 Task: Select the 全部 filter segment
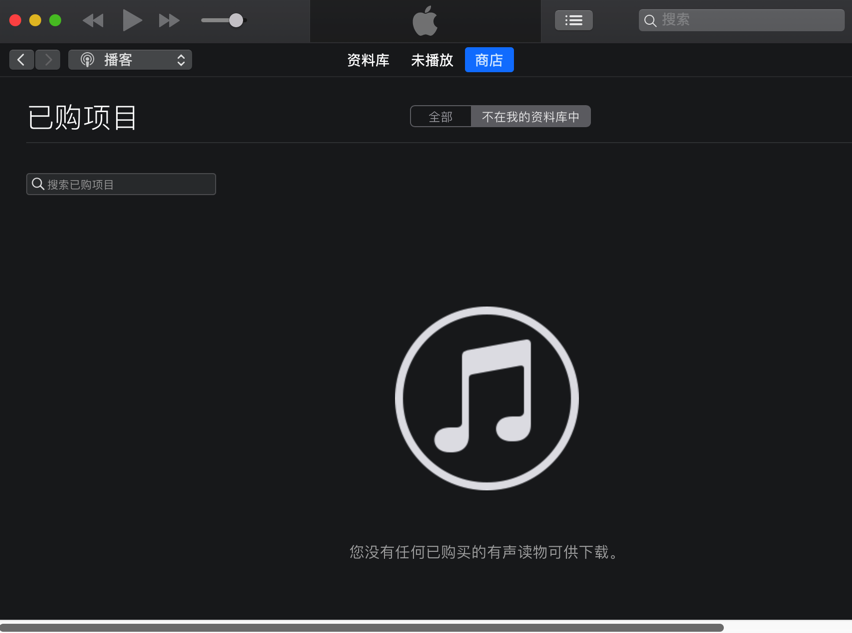441,116
